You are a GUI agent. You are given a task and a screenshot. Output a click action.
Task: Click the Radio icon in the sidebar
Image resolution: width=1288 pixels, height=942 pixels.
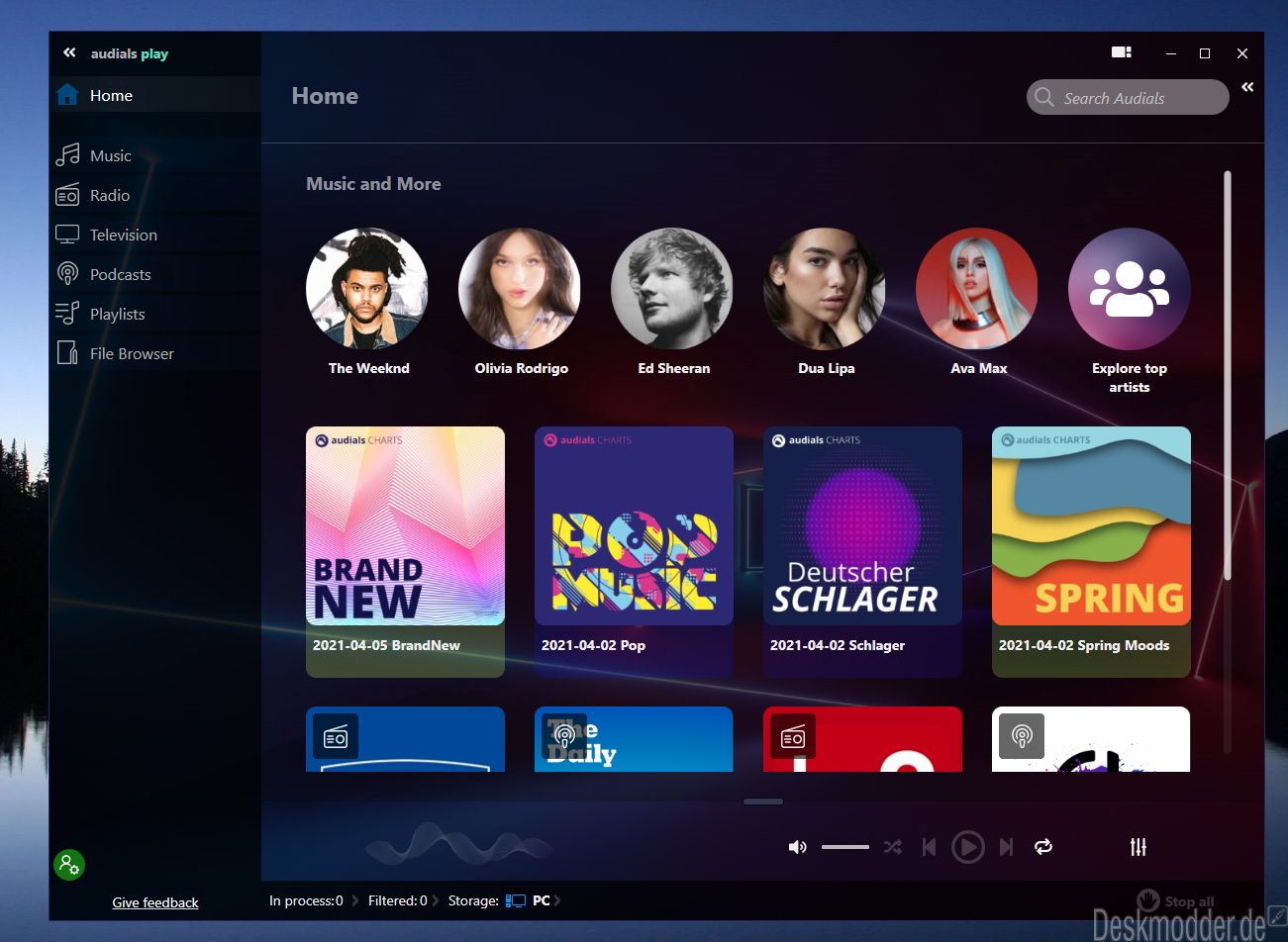click(67, 194)
